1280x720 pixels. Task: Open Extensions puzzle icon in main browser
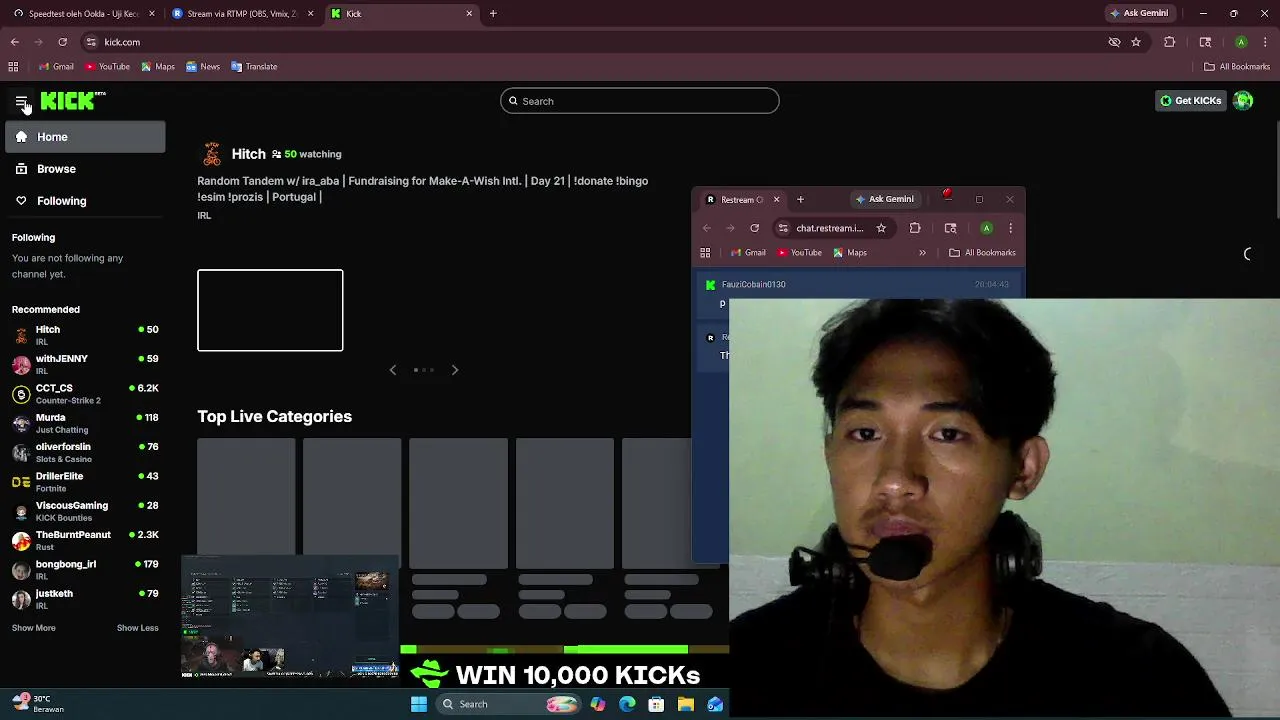[x=1169, y=42]
